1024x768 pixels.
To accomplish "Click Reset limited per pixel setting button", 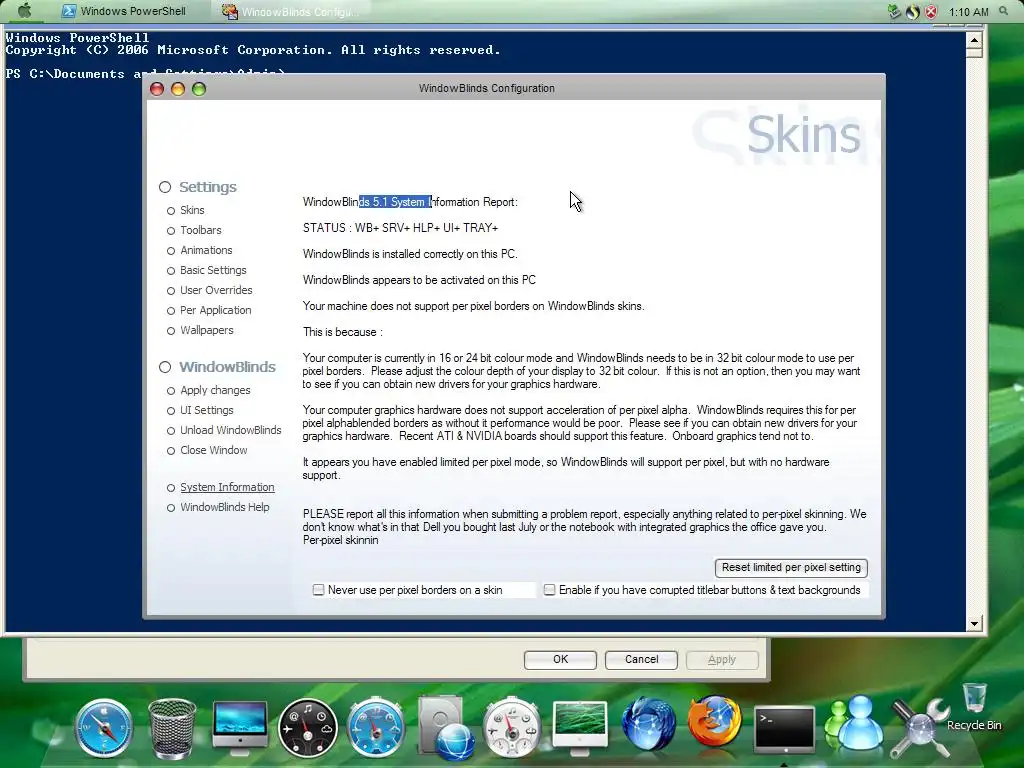I will coord(791,568).
